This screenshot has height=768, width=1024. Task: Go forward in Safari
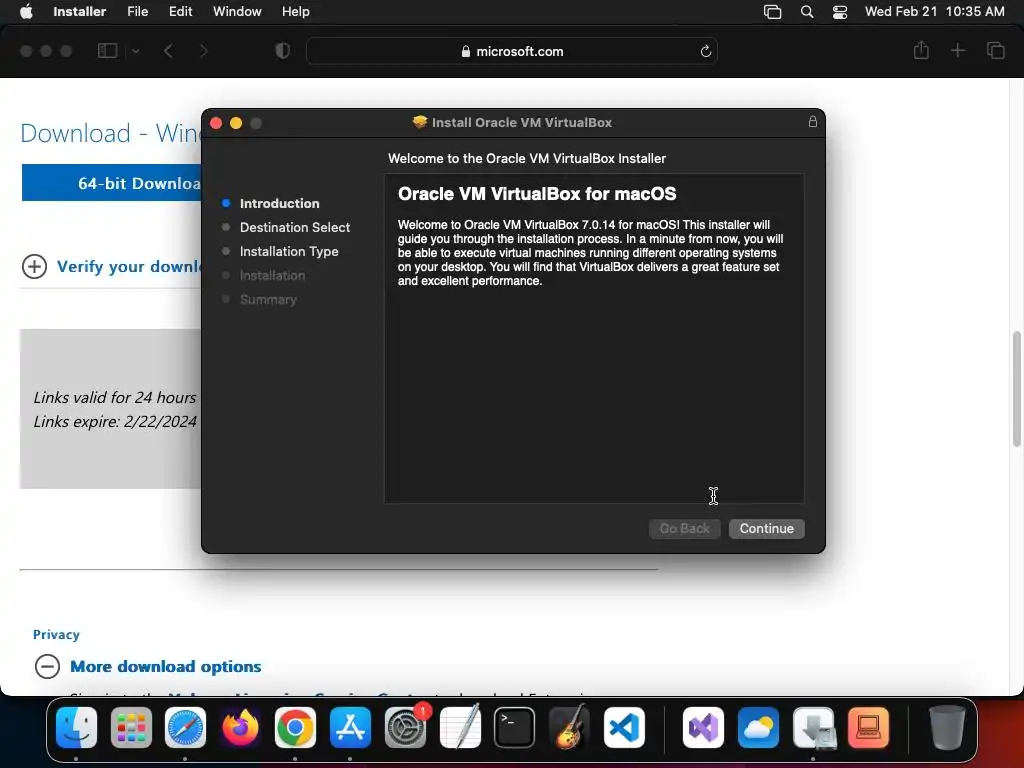203,51
